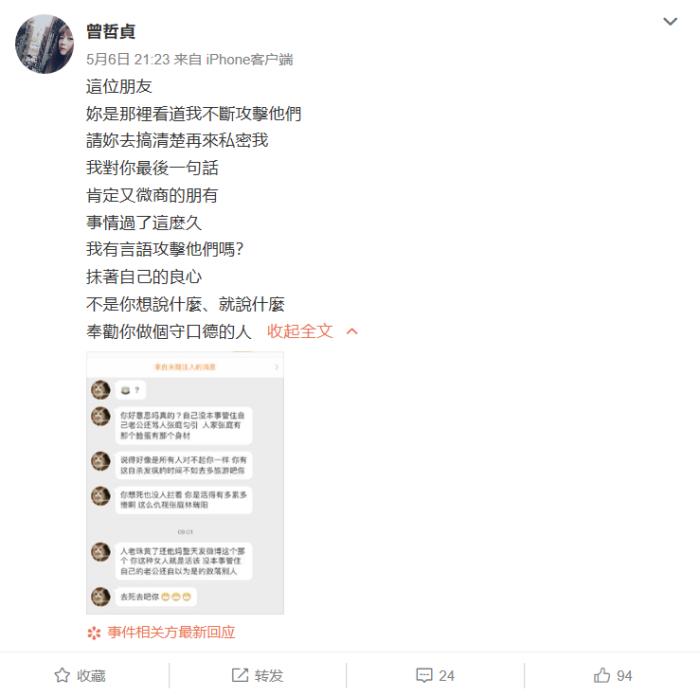Image resolution: width=700 pixels, height=696 pixels.
Task: Click the red dotted icon before 事件相关方最新回应
Action: [94, 633]
